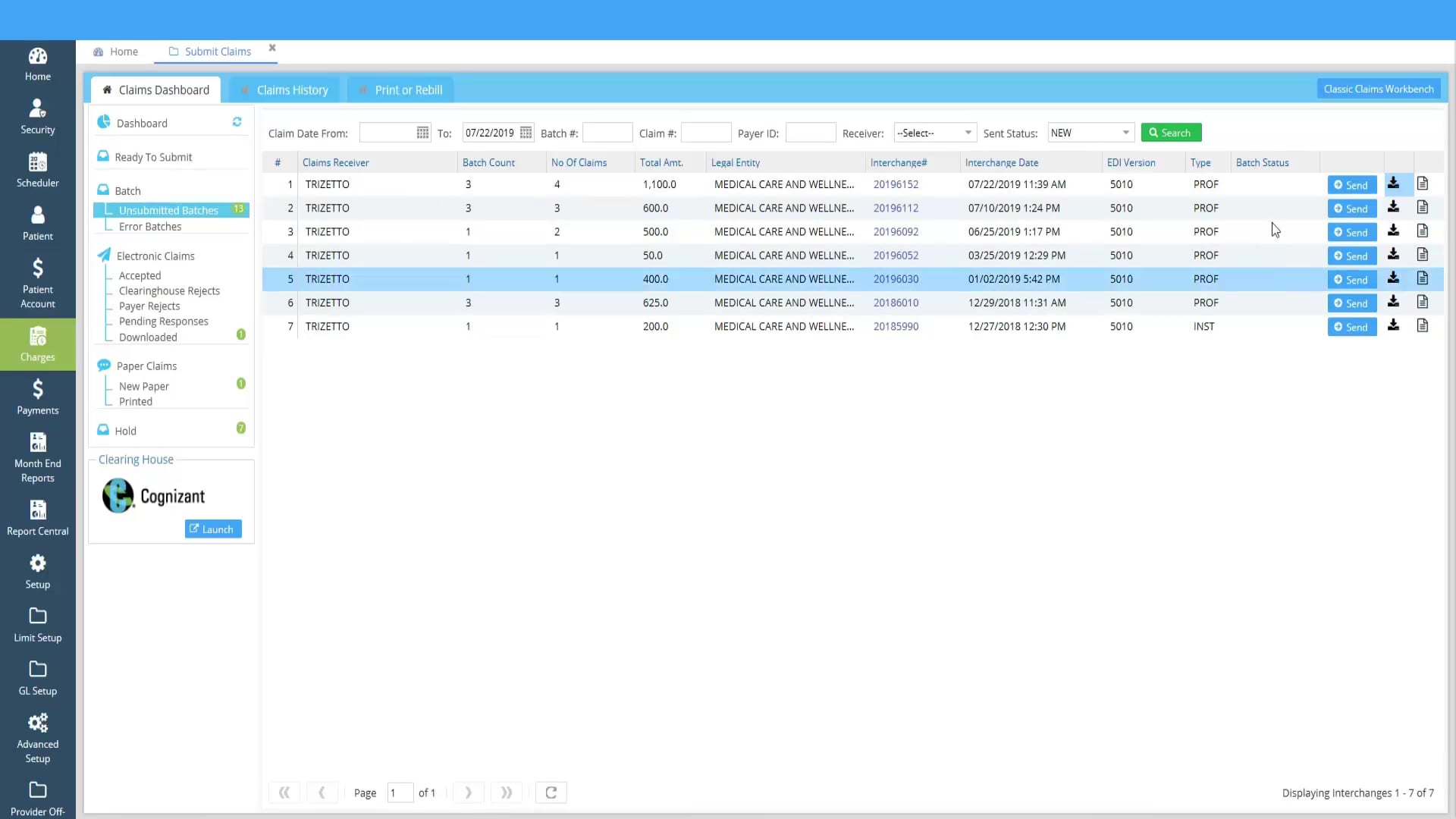The width and height of the screenshot is (1456, 819).
Task: Open the document view for interchange 20185990
Action: [x=1423, y=325]
